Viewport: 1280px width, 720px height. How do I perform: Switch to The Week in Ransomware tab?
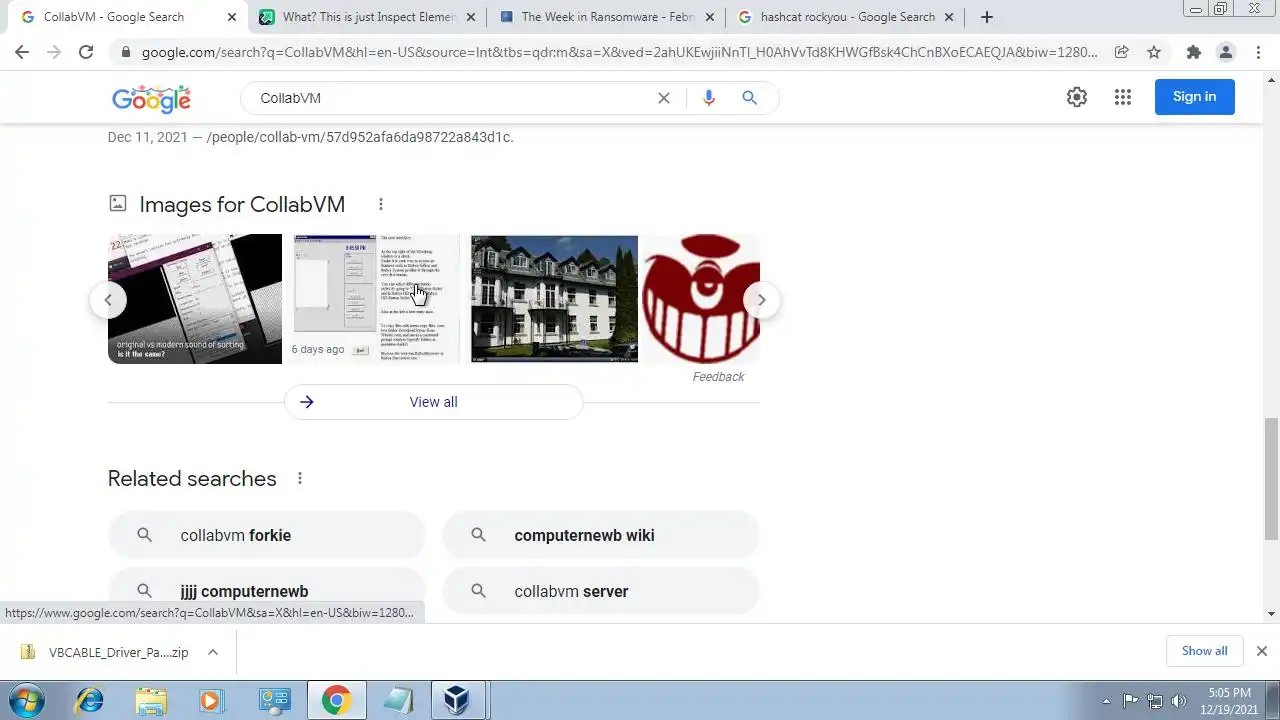coord(606,17)
